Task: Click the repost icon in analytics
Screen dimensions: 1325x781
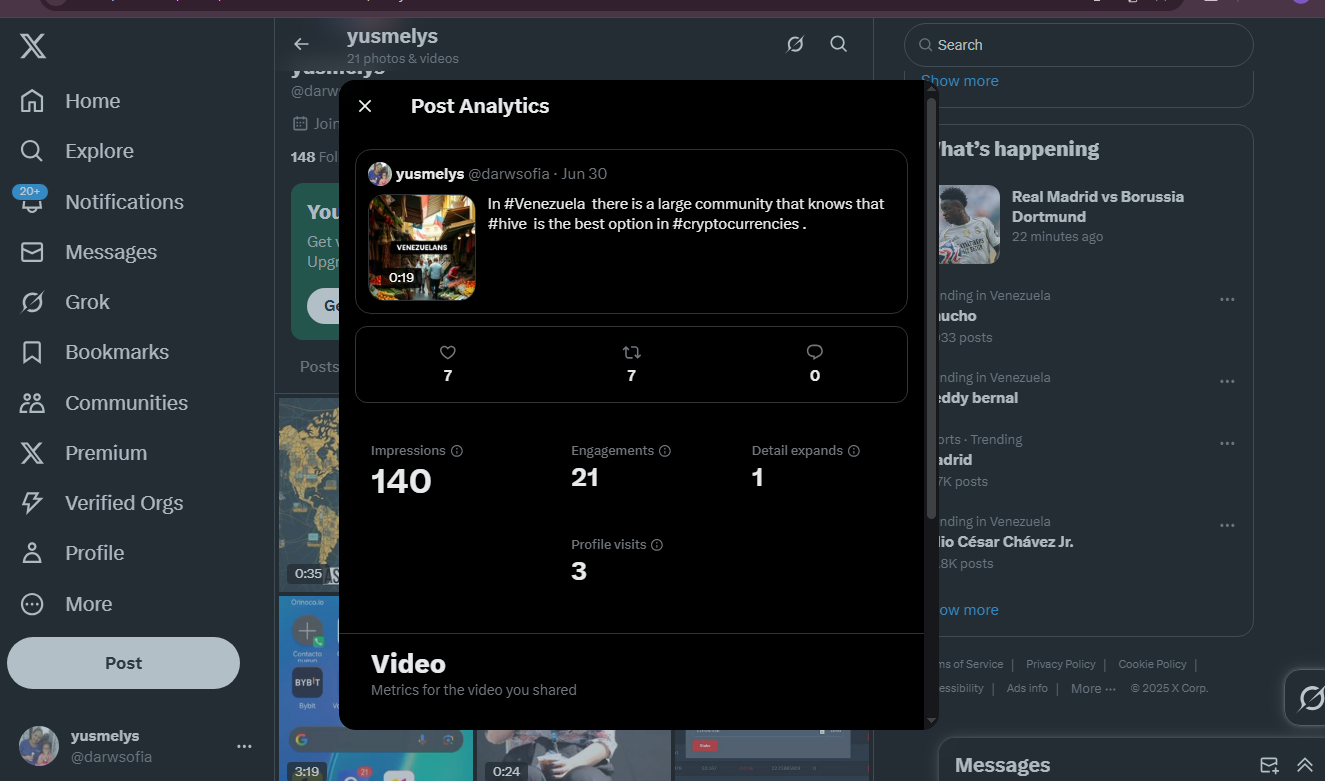Action: coord(631,352)
